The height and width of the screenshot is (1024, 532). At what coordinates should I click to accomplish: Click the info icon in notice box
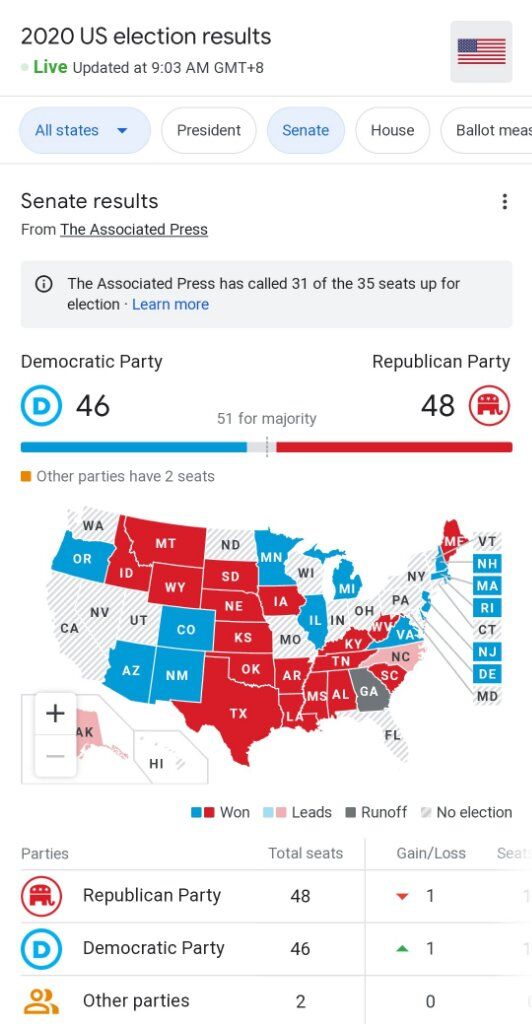coord(43,284)
